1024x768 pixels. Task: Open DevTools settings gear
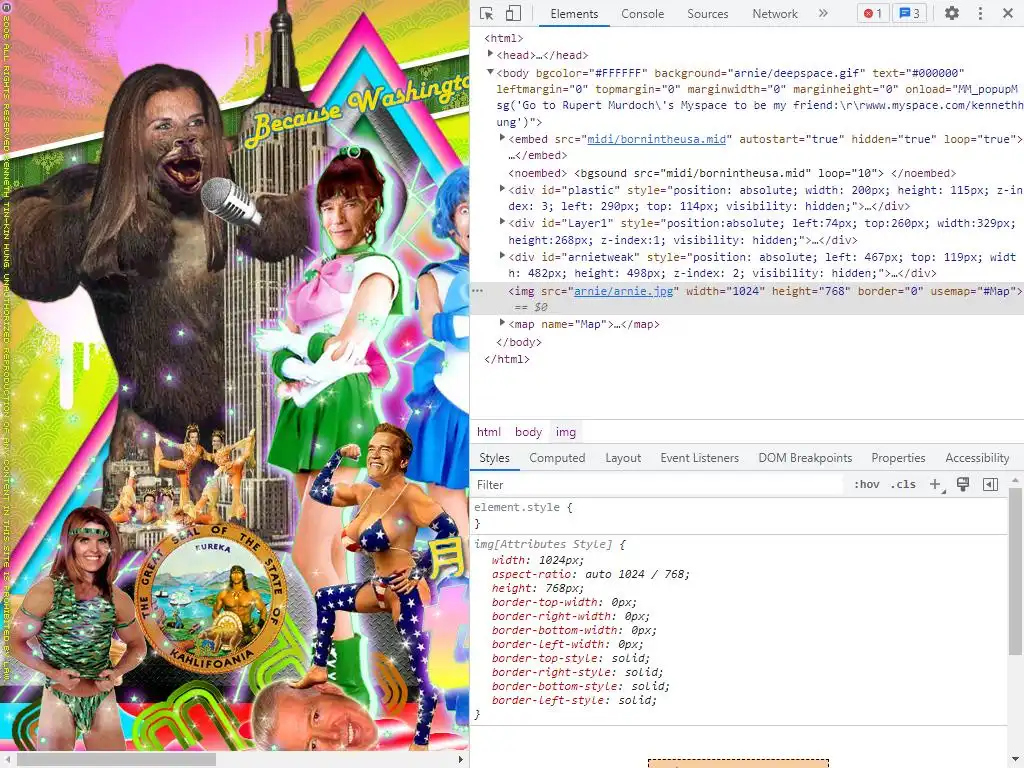tap(952, 14)
